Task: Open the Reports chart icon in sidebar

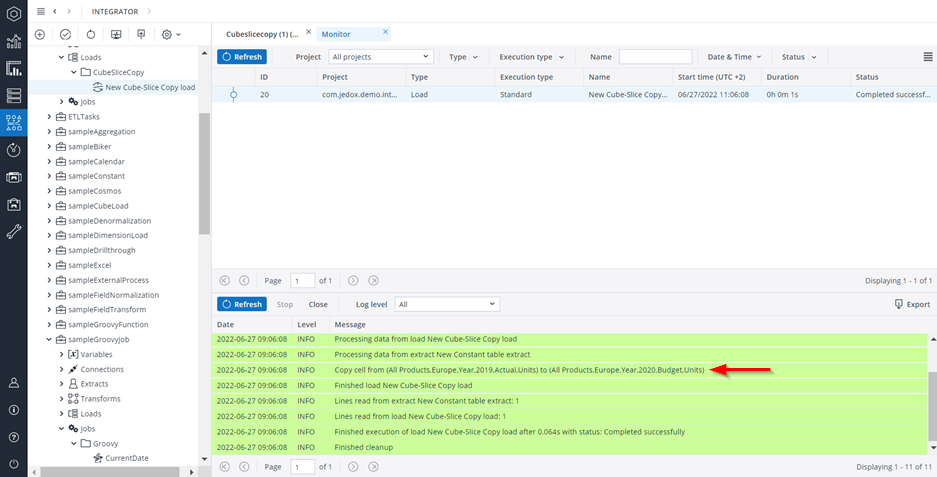Action: (14, 41)
